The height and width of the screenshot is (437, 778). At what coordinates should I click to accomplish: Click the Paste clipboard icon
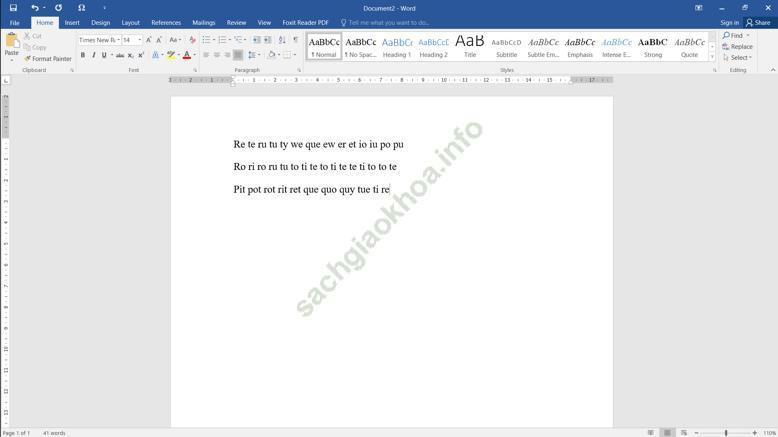coord(11,42)
